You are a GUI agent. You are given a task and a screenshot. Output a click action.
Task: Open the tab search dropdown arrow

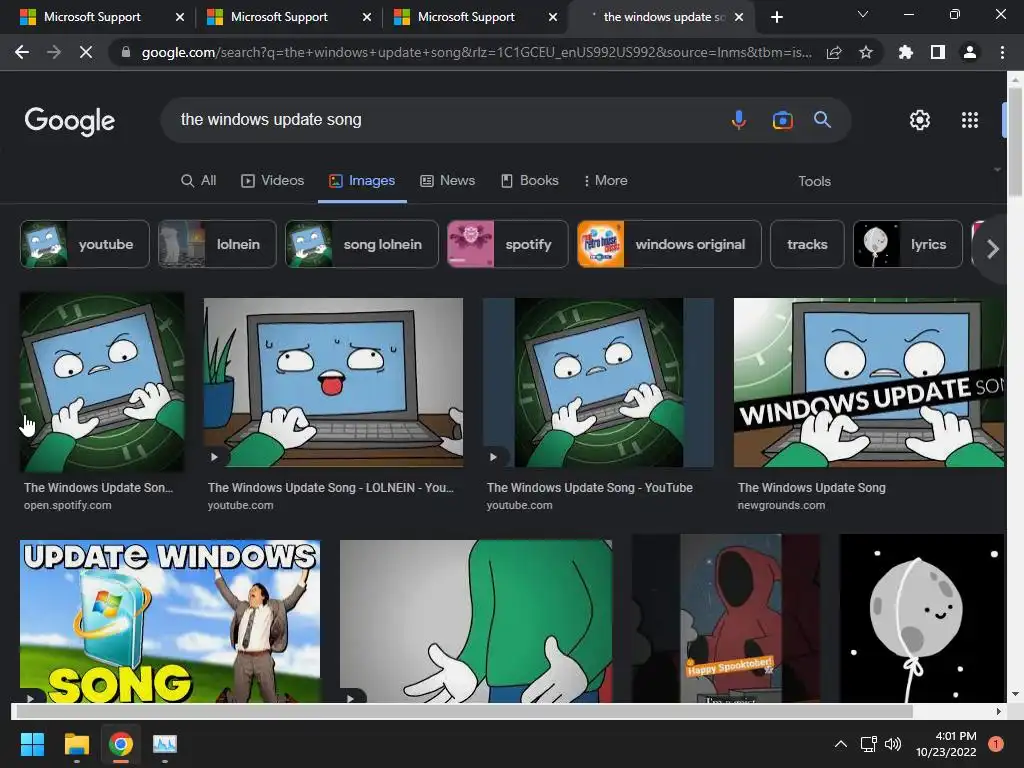(863, 14)
